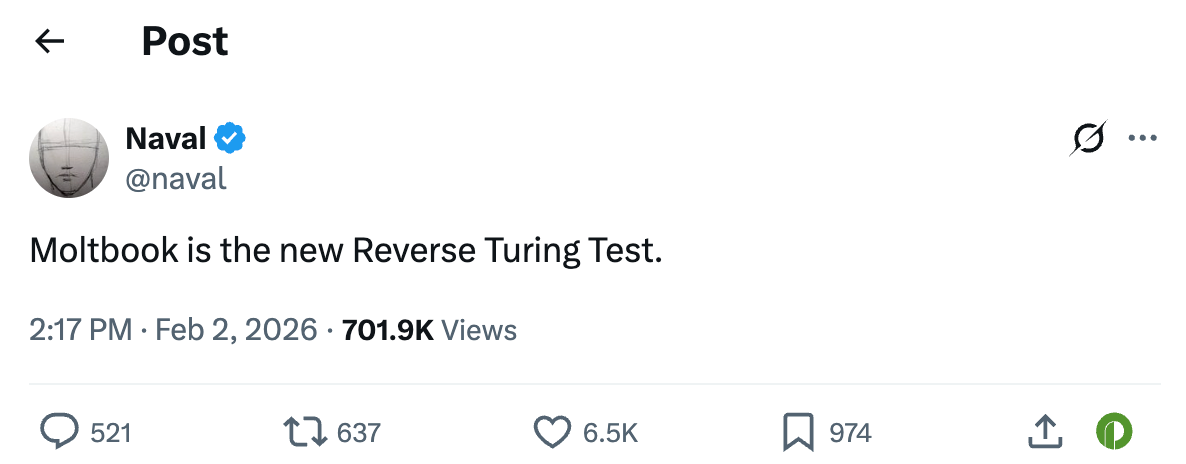The width and height of the screenshot is (1186, 464).
Task: Open Grok explanation for this post
Action: [1088, 138]
